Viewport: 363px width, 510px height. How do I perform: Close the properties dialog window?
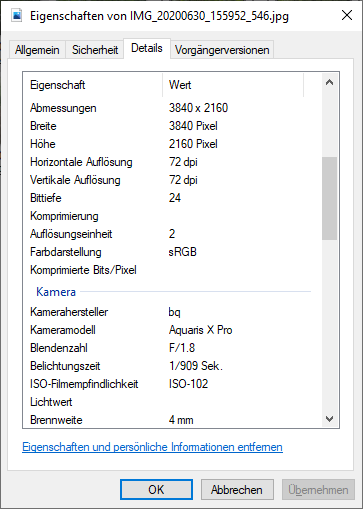pos(347,15)
